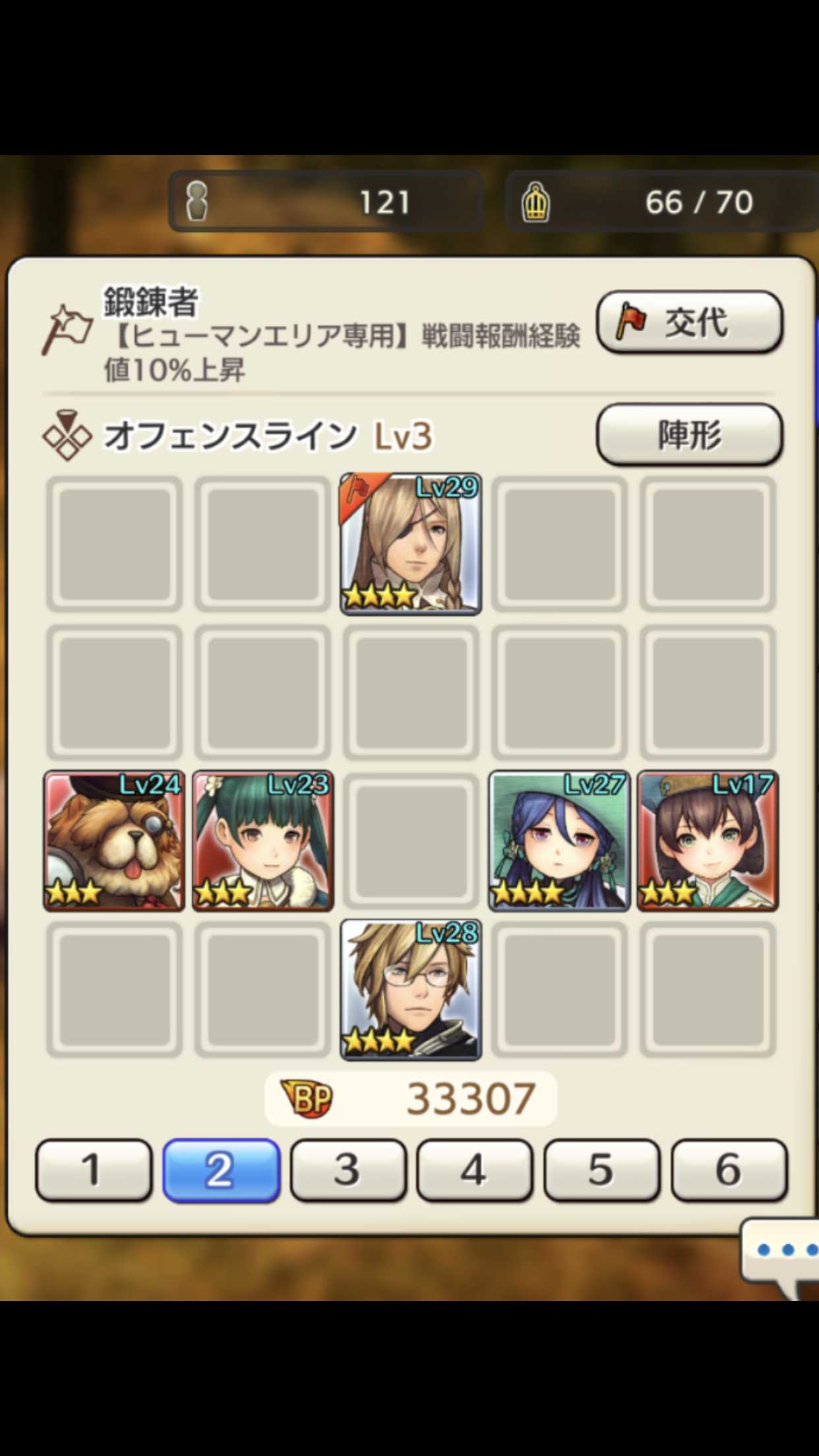
Task: Switch to party tab 1
Action: pos(94,1170)
